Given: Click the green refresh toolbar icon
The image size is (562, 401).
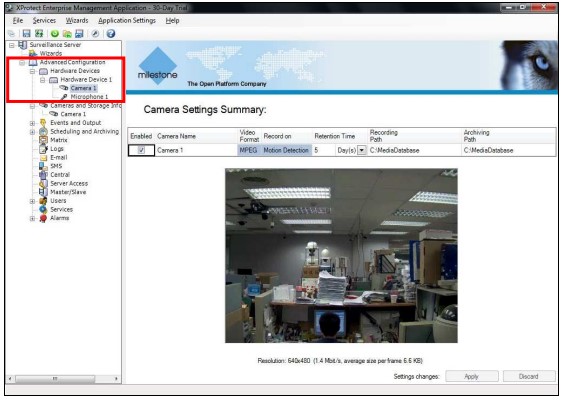Looking at the screenshot, I should point(54,33).
